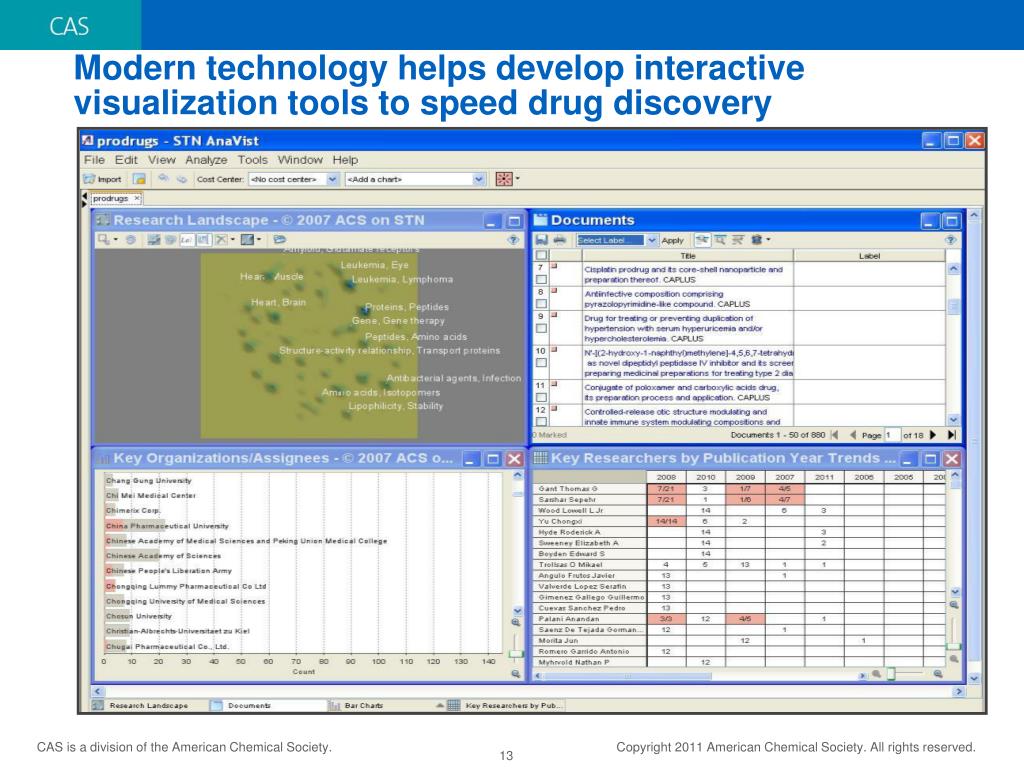Image resolution: width=1024 pixels, height=768 pixels.
Task: Click the Import toolbar icon
Action: pos(103,179)
